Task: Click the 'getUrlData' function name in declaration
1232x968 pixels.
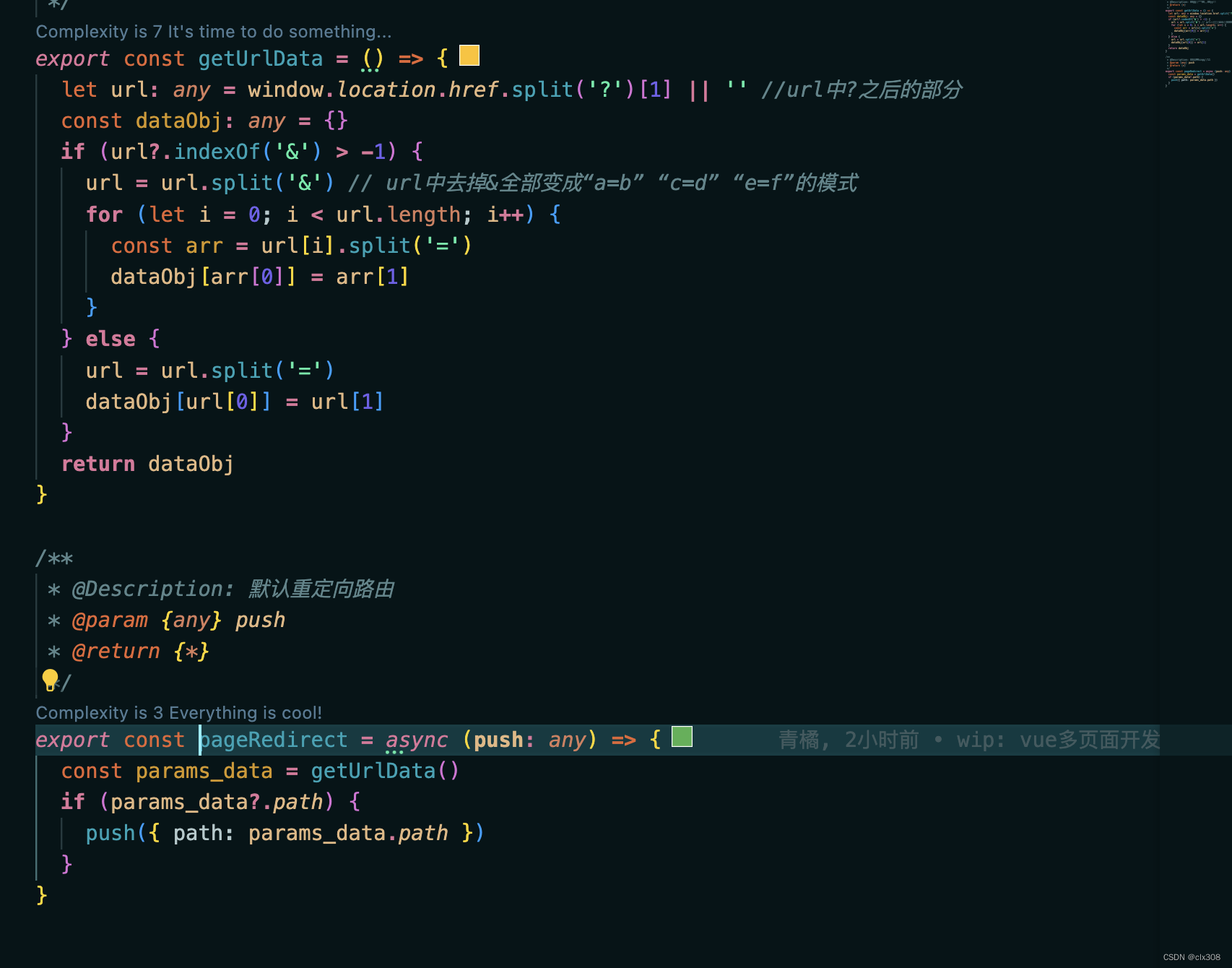Action: pos(261,59)
